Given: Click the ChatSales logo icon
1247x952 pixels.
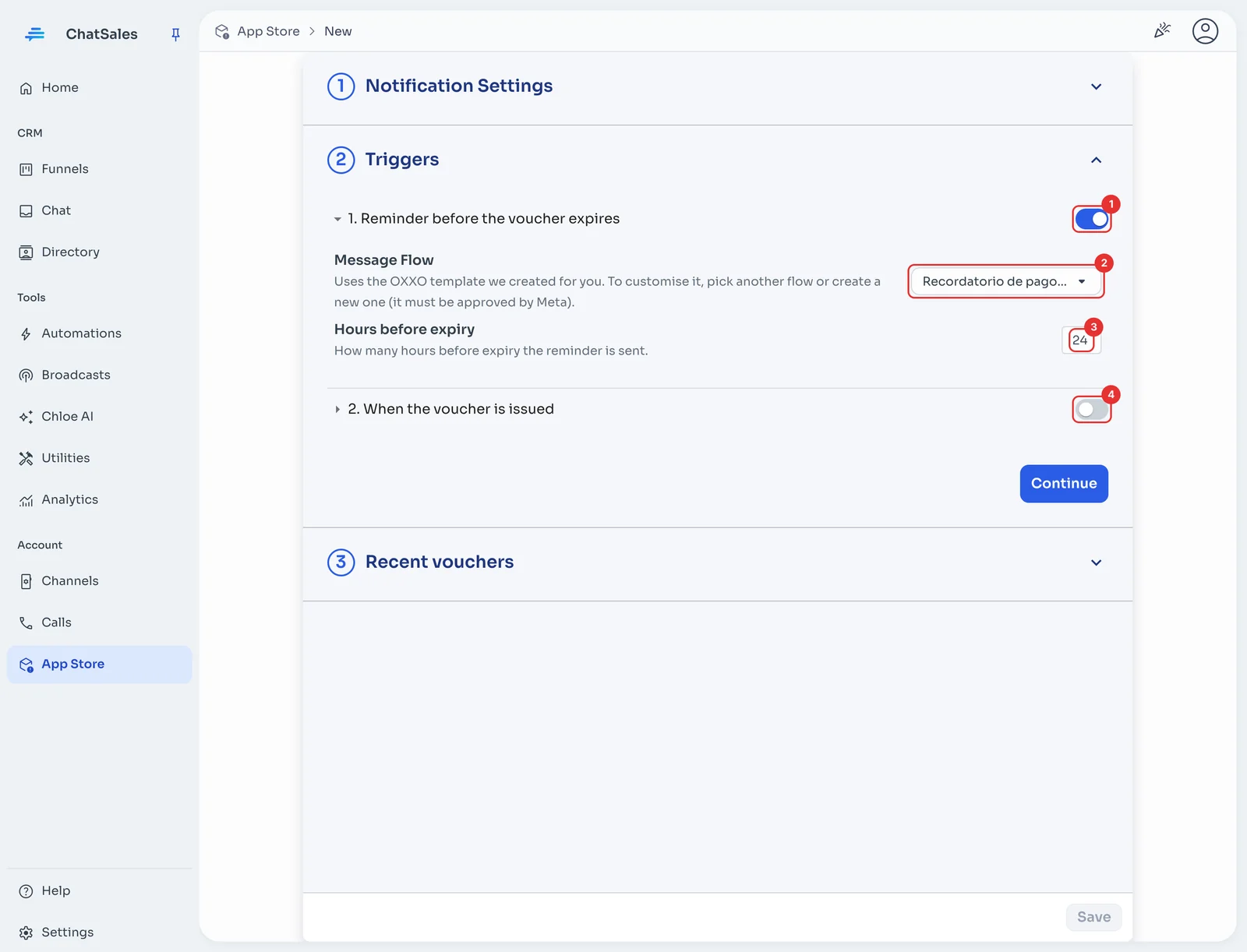Looking at the screenshot, I should (x=34, y=33).
